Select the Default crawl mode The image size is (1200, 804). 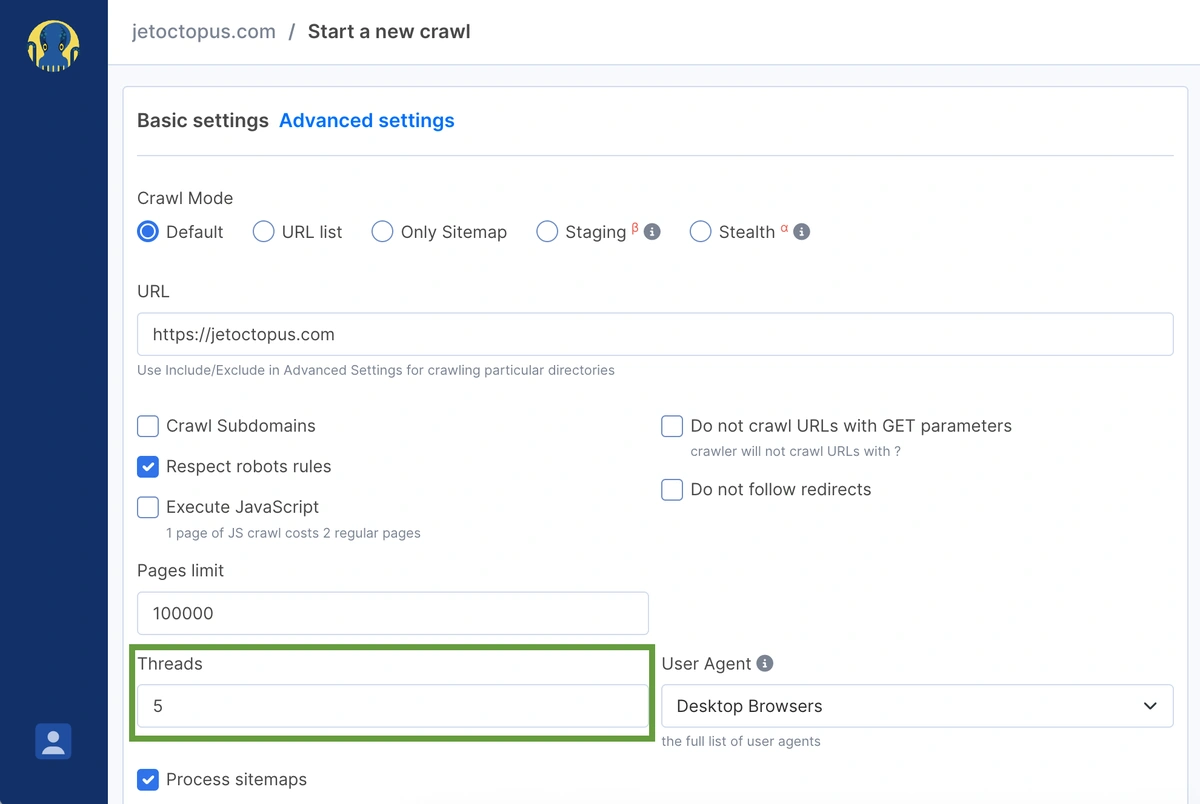148,232
